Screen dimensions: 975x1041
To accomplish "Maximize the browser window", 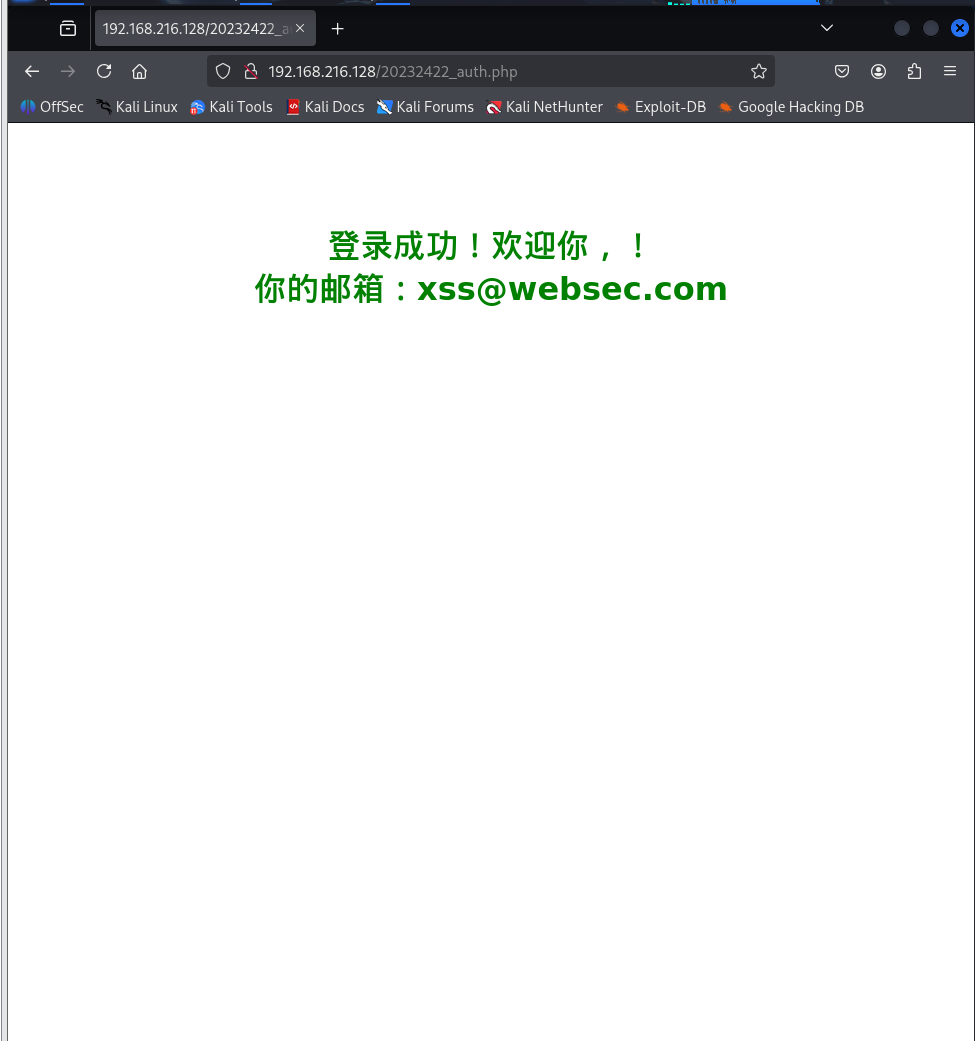I will coord(931,28).
